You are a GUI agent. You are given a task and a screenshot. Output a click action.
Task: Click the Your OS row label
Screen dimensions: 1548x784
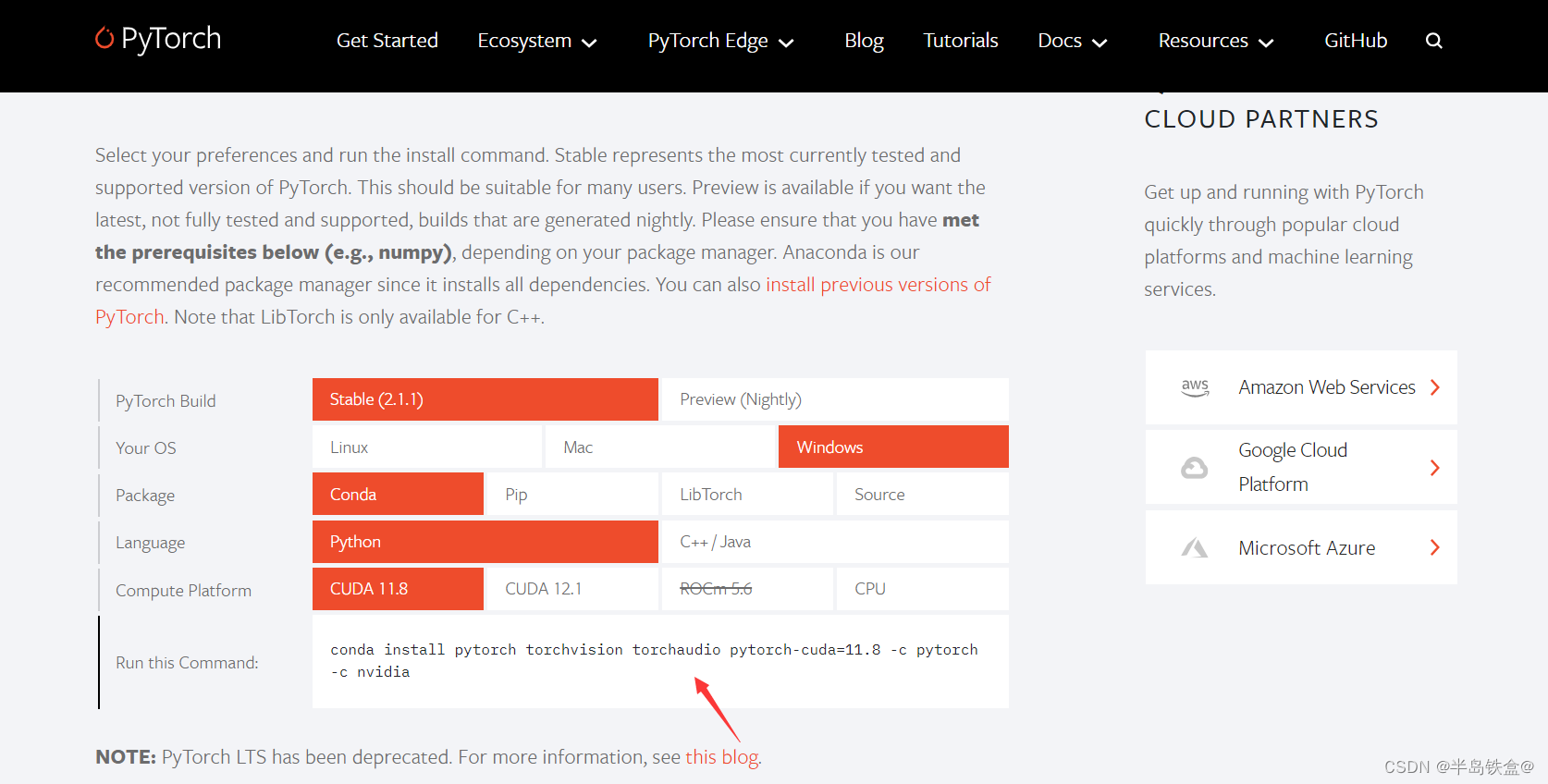(x=145, y=448)
